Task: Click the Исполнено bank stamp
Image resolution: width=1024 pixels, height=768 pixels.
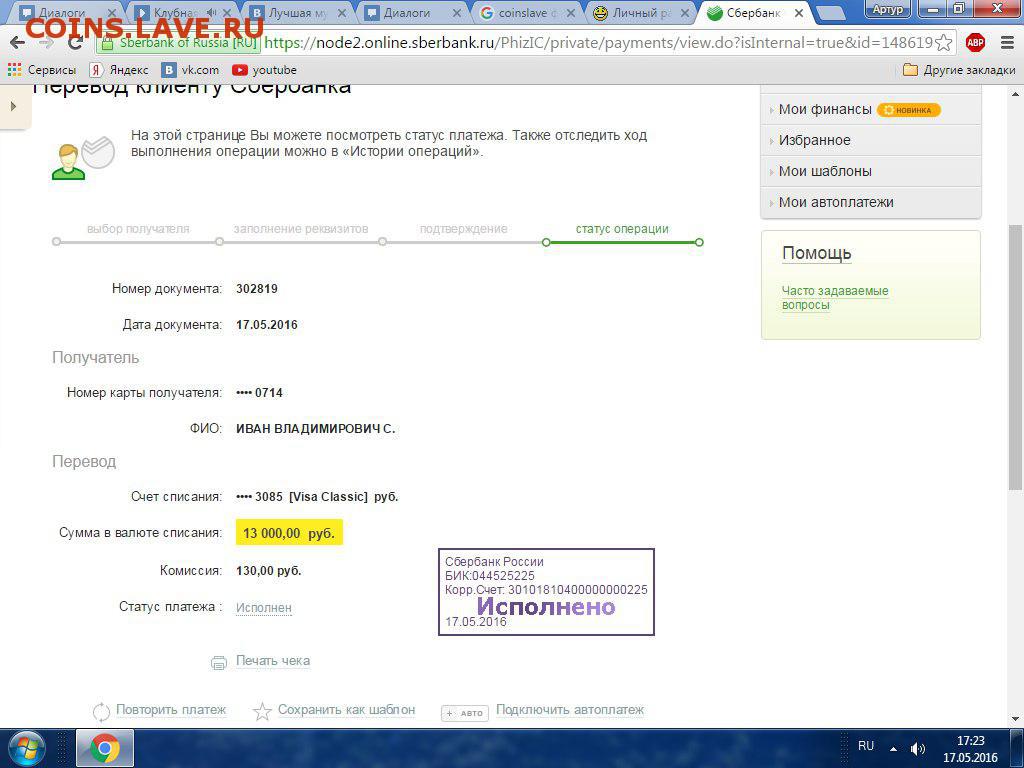Action: 546,592
